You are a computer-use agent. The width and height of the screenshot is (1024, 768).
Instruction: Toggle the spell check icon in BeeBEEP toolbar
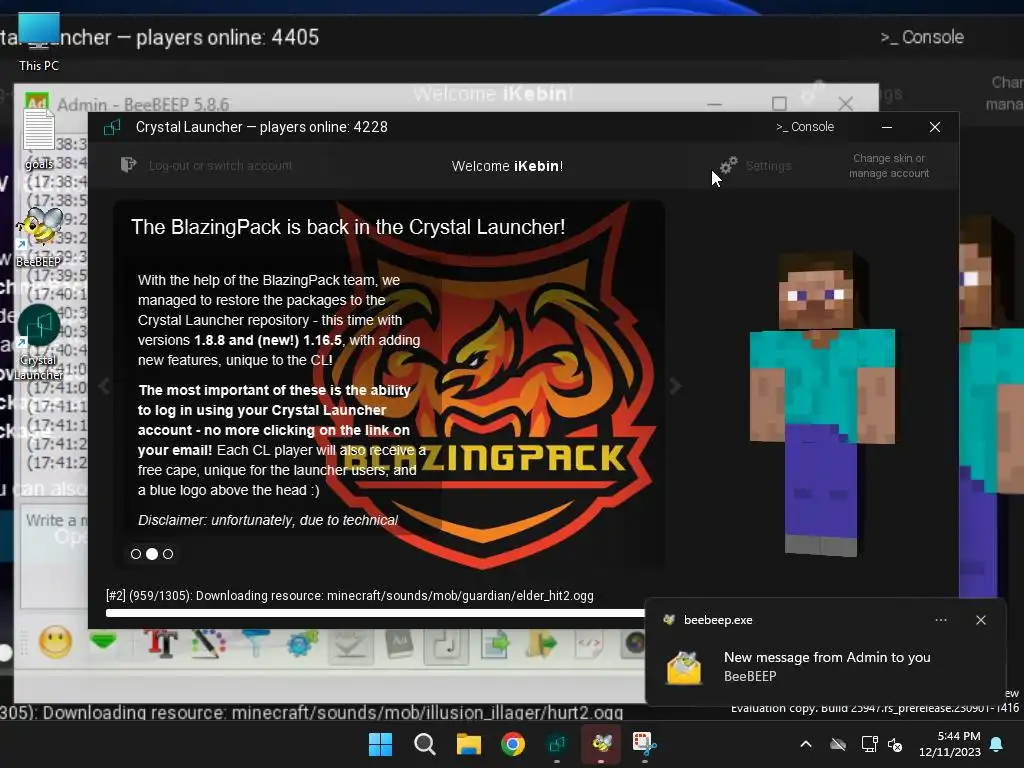[x=351, y=645]
